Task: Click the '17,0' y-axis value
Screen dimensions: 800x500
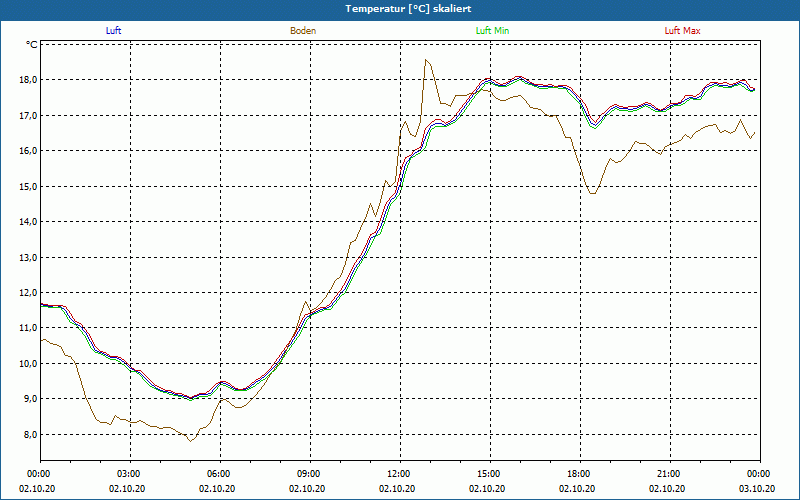Action: (29, 116)
